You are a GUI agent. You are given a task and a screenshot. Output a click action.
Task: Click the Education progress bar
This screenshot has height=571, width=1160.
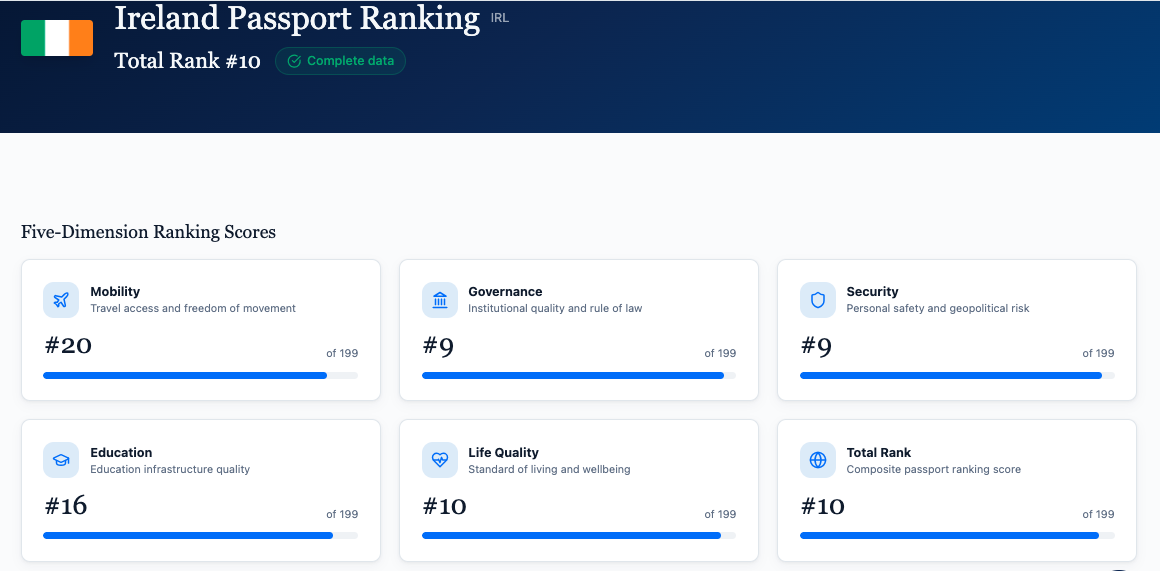tap(200, 536)
